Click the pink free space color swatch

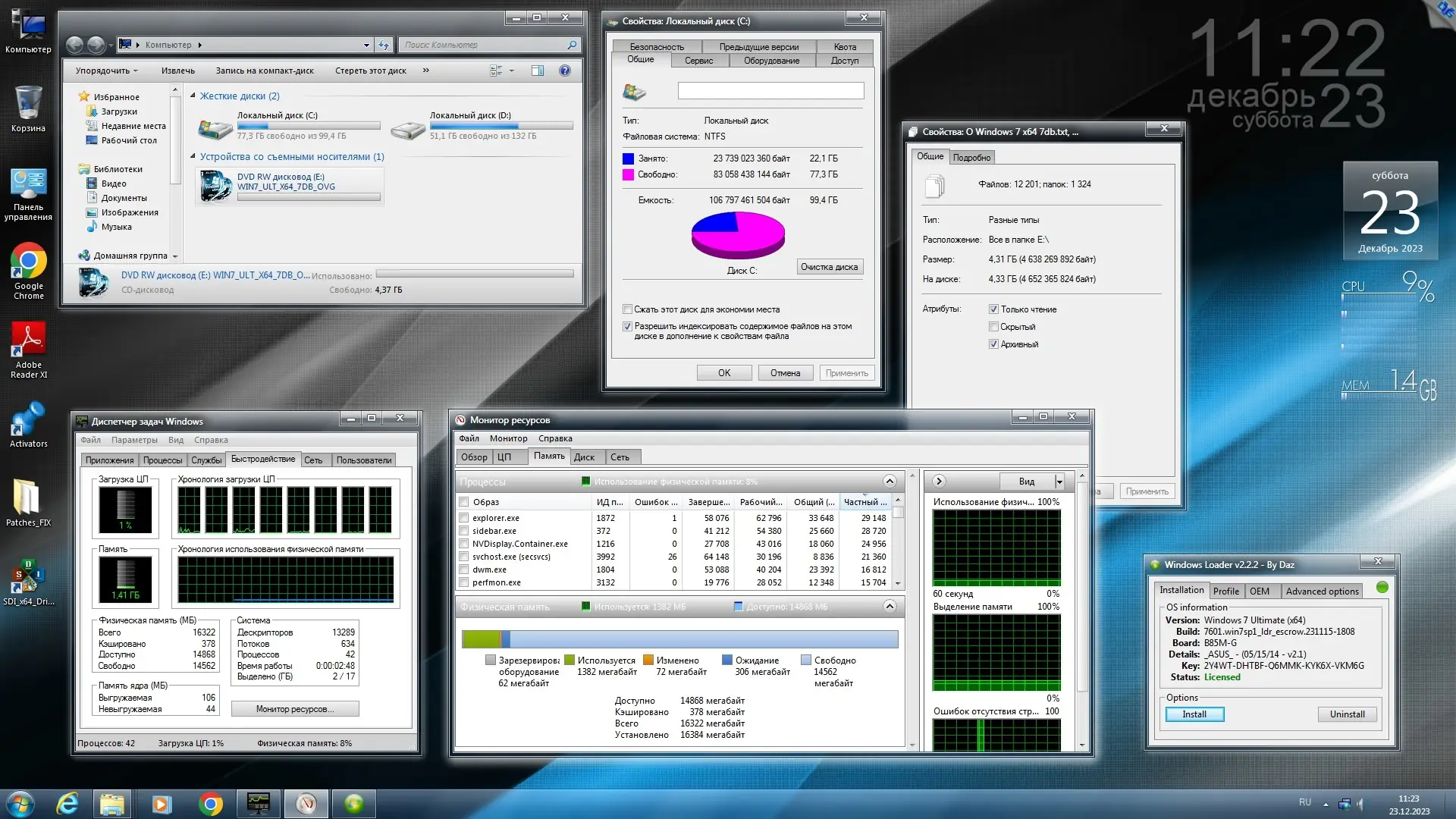coord(628,174)
